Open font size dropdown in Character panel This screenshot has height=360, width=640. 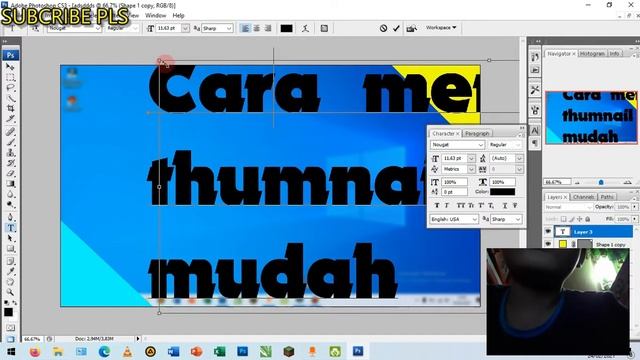[x=471, y=158]
